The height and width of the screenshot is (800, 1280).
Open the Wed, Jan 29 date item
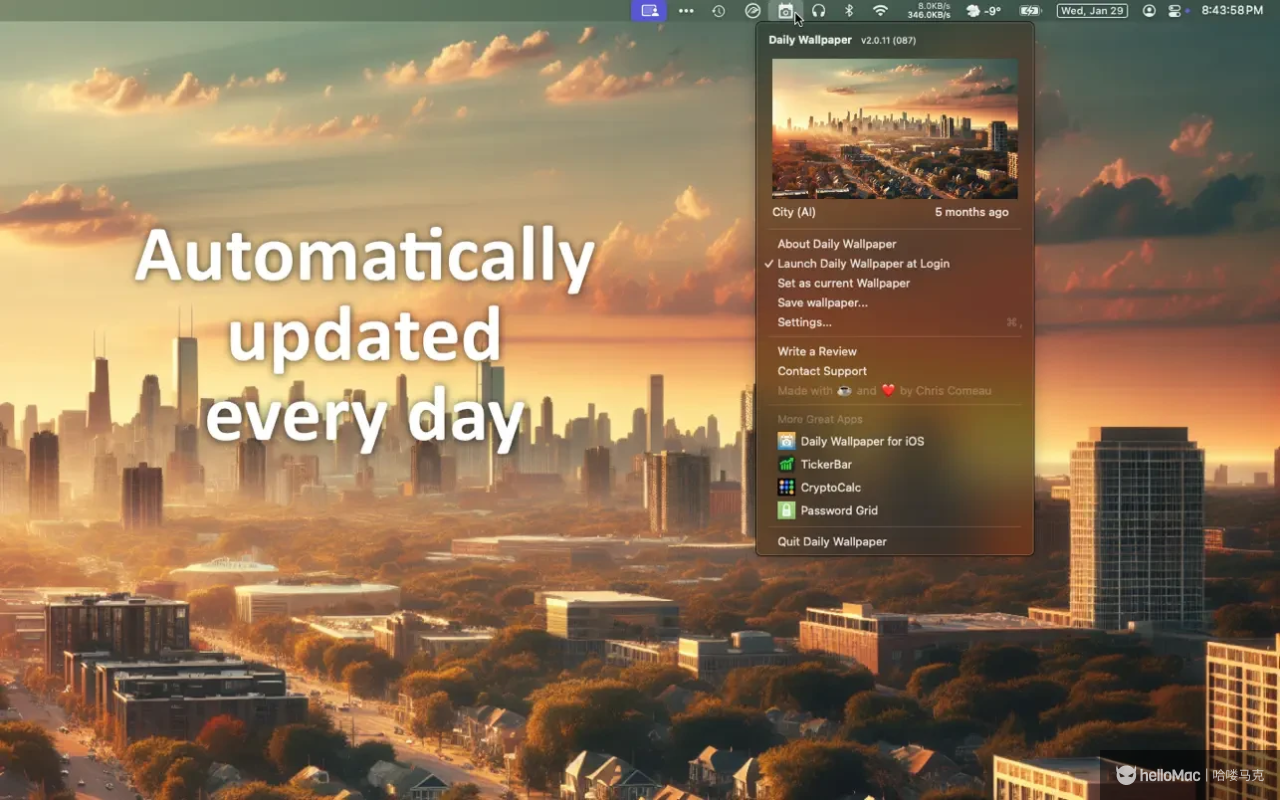pyautogui.click(x=1092, y=11)
